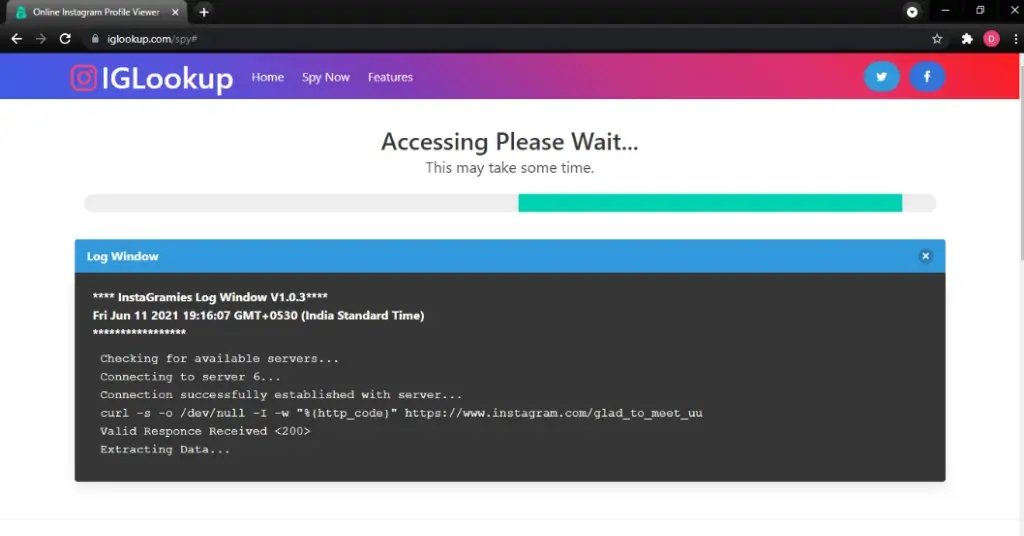Open the Chrome profile avatar
This screenshot has width=1024, height=536.
click(991, 39)
